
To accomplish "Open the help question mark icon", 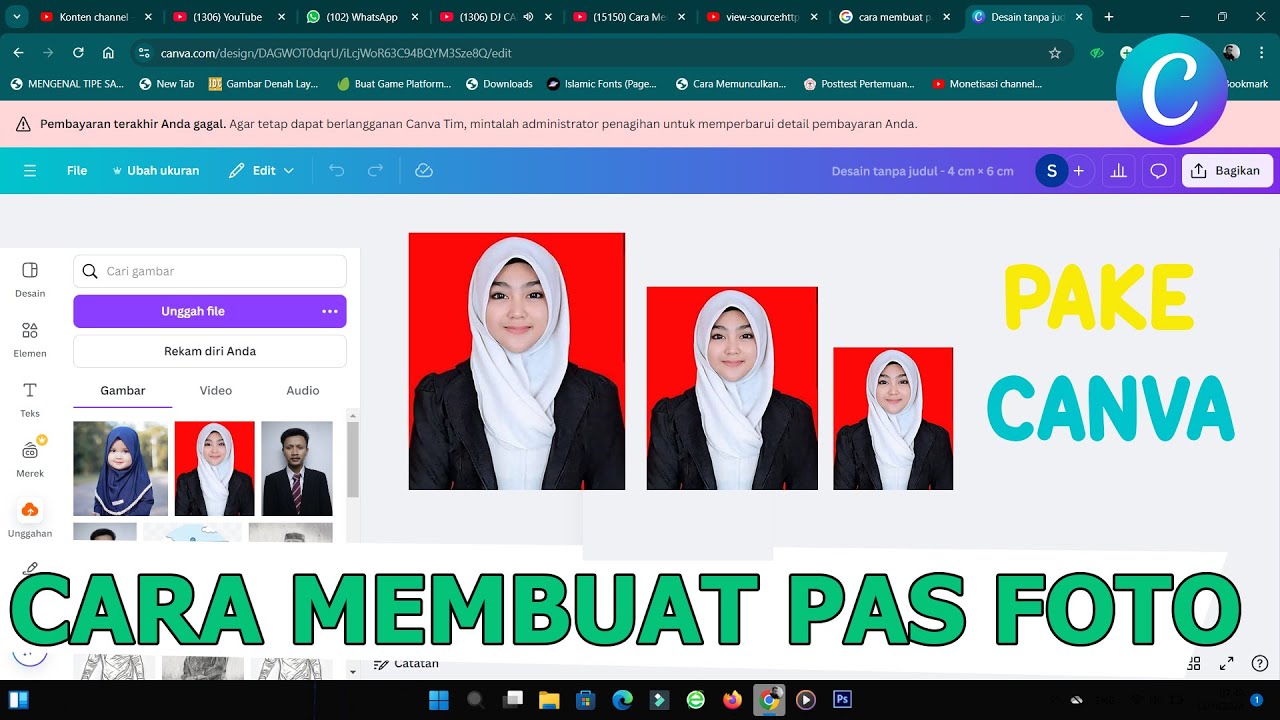I will [1260, 663].
